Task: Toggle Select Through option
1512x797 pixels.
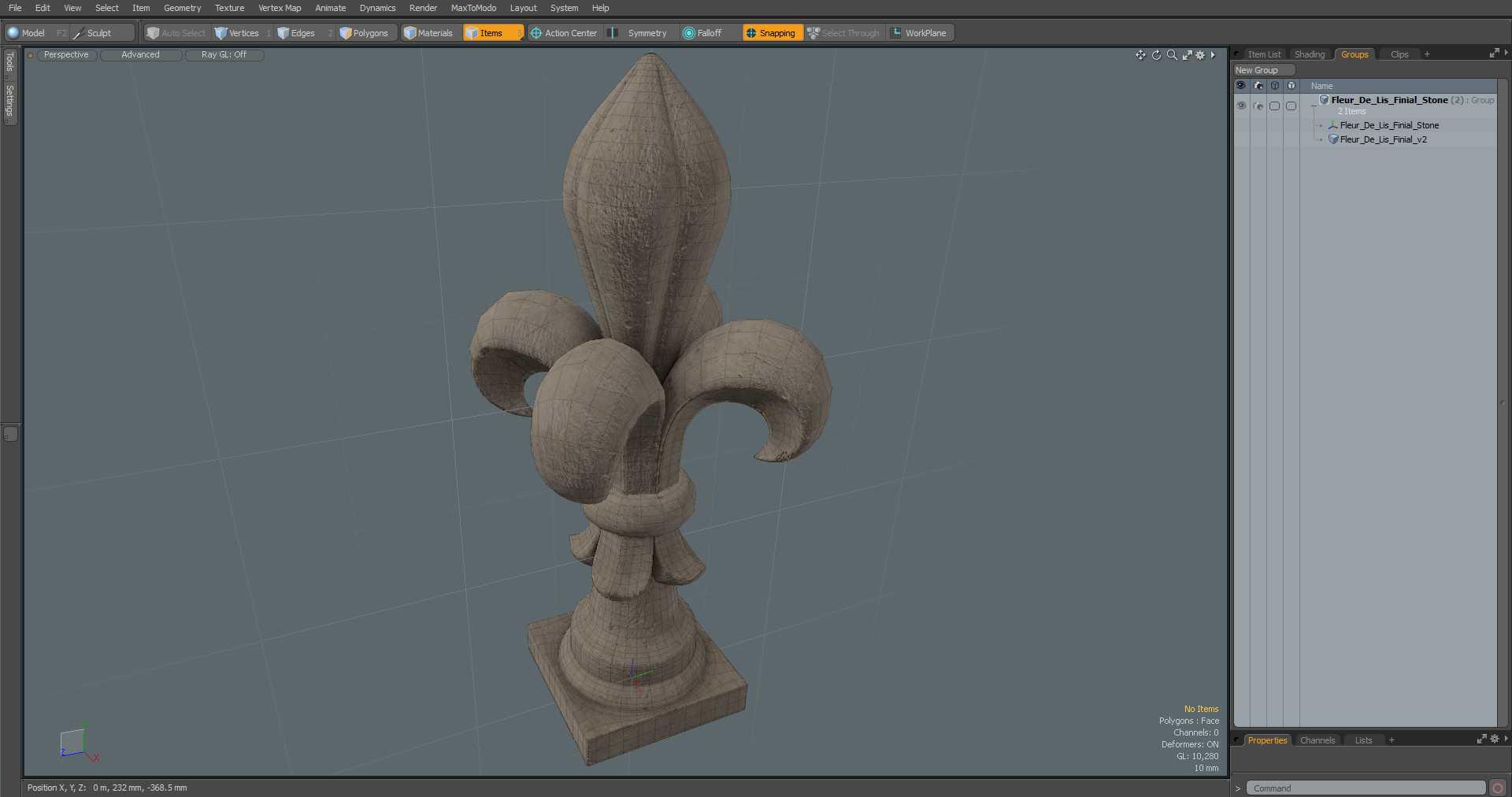Action: (x=843, y=33)
